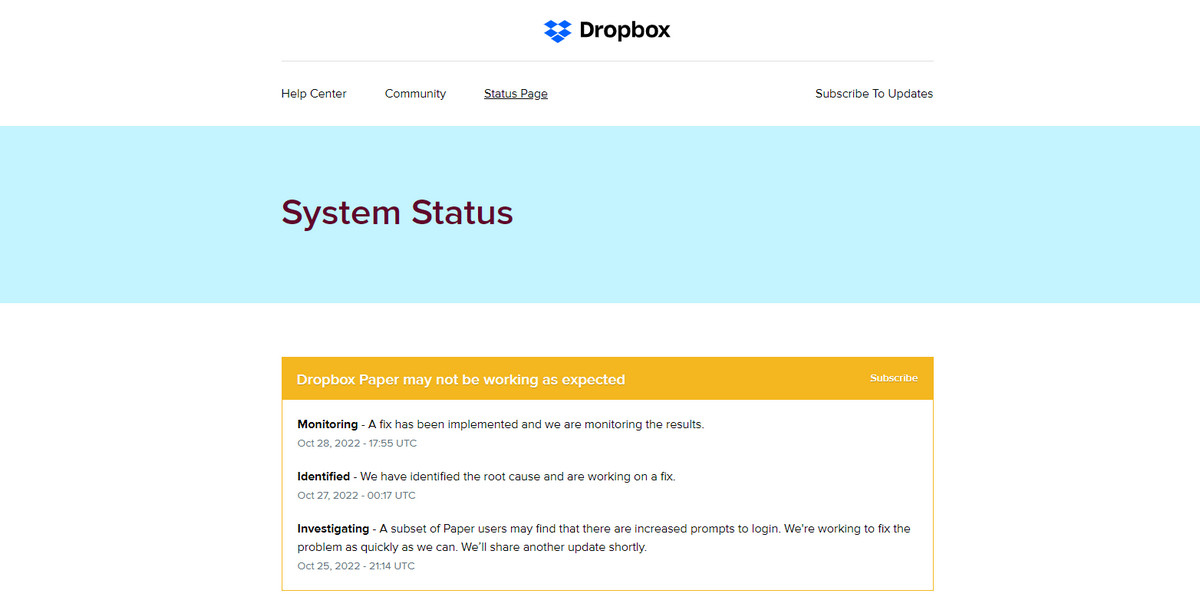Screen dimensions: 1200x611
Task: Click the Oct 27, 2022 timestamp
Action: point(357,495)
